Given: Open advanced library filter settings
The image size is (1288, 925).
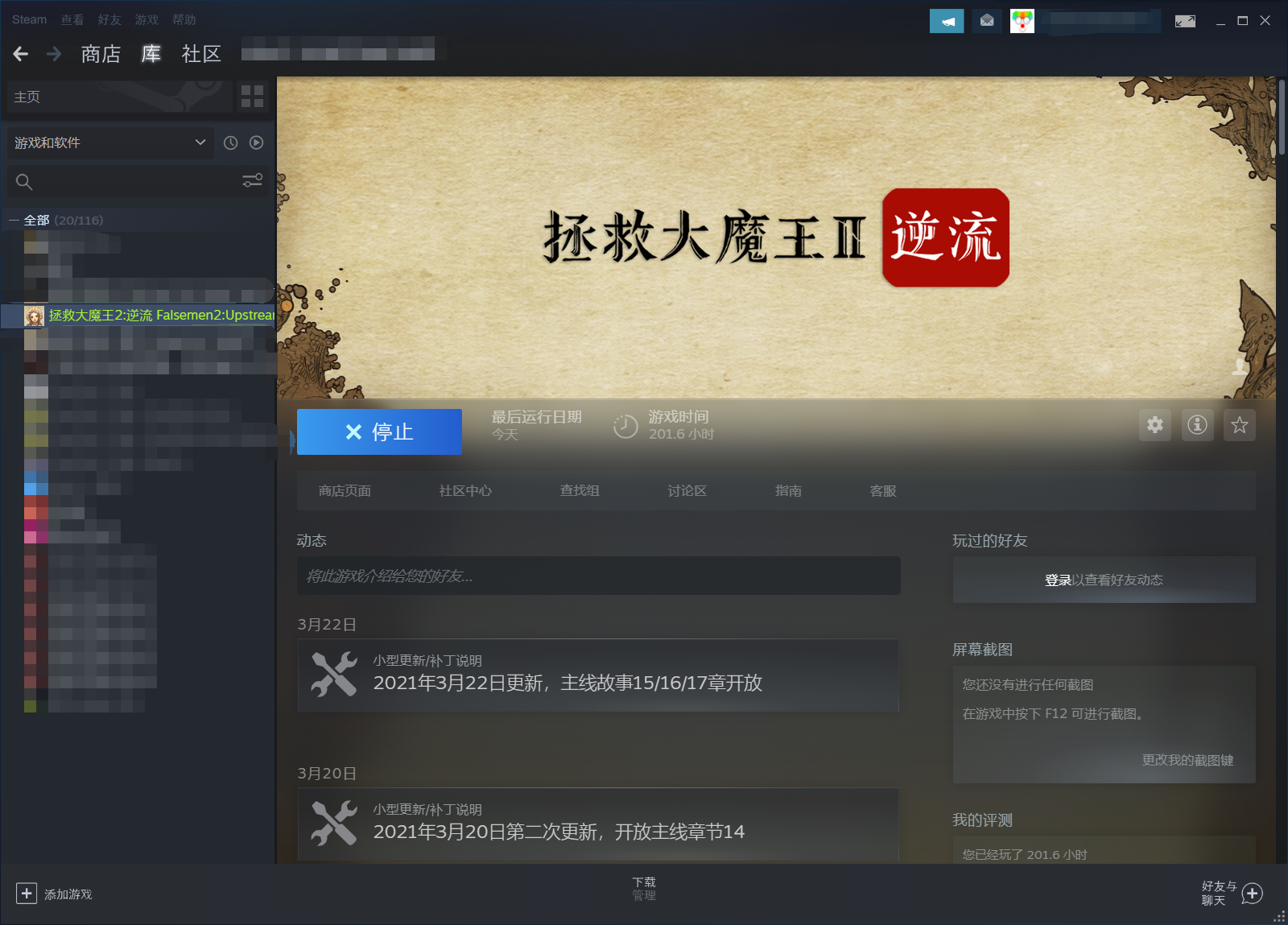Looking at the screenshot, I should tap(253, 180).
